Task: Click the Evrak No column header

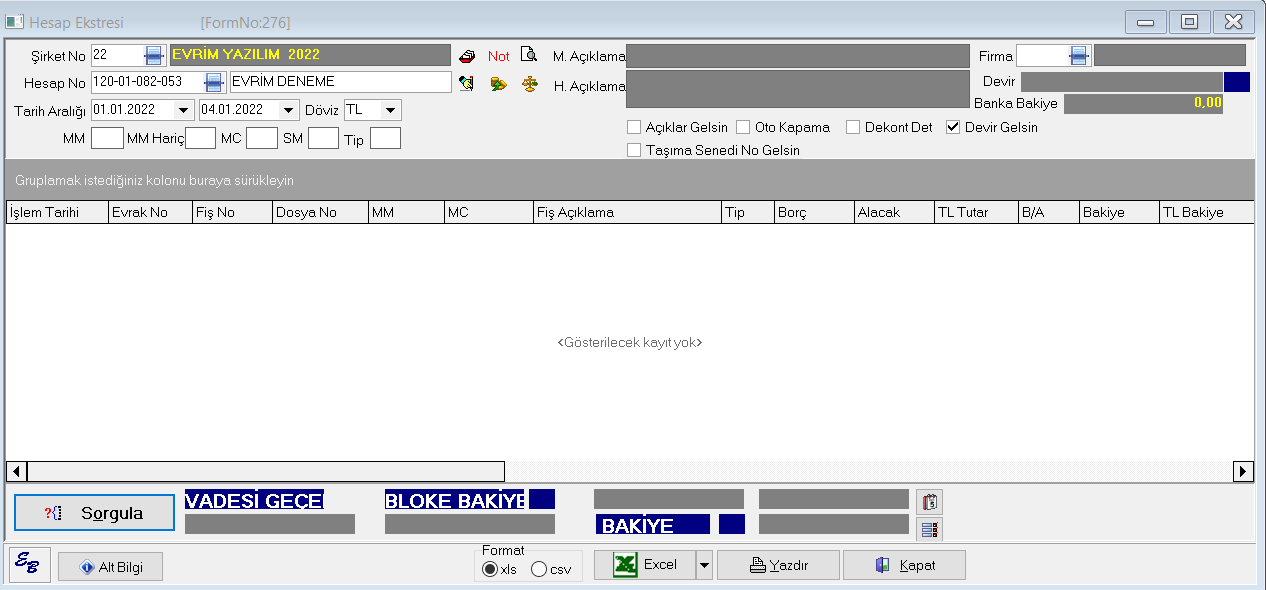Action: click(x=150, y=212)
